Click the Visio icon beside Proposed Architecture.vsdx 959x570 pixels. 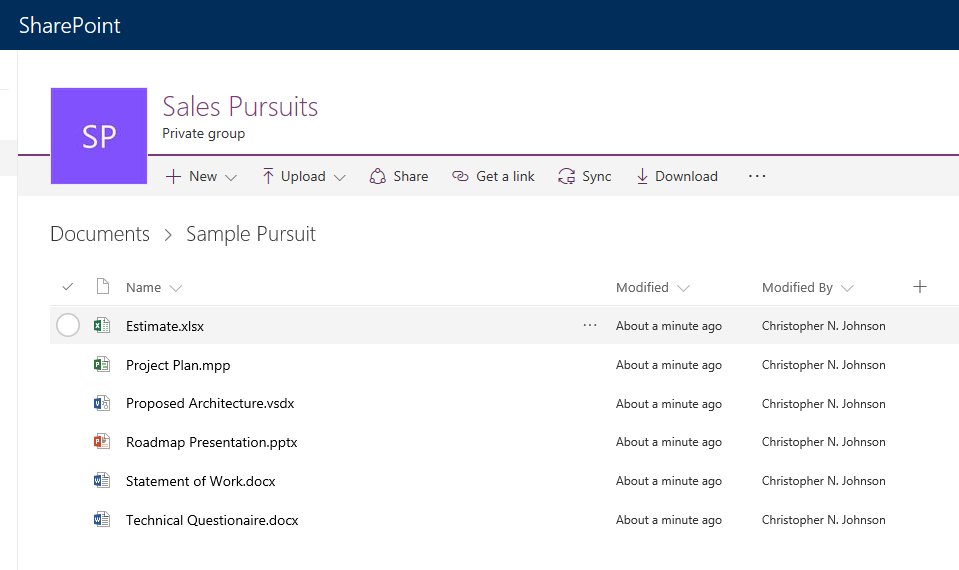102,404
